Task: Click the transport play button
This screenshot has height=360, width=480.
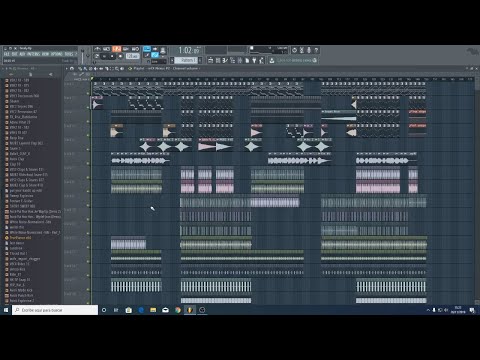Action: (x=104, y=56)
